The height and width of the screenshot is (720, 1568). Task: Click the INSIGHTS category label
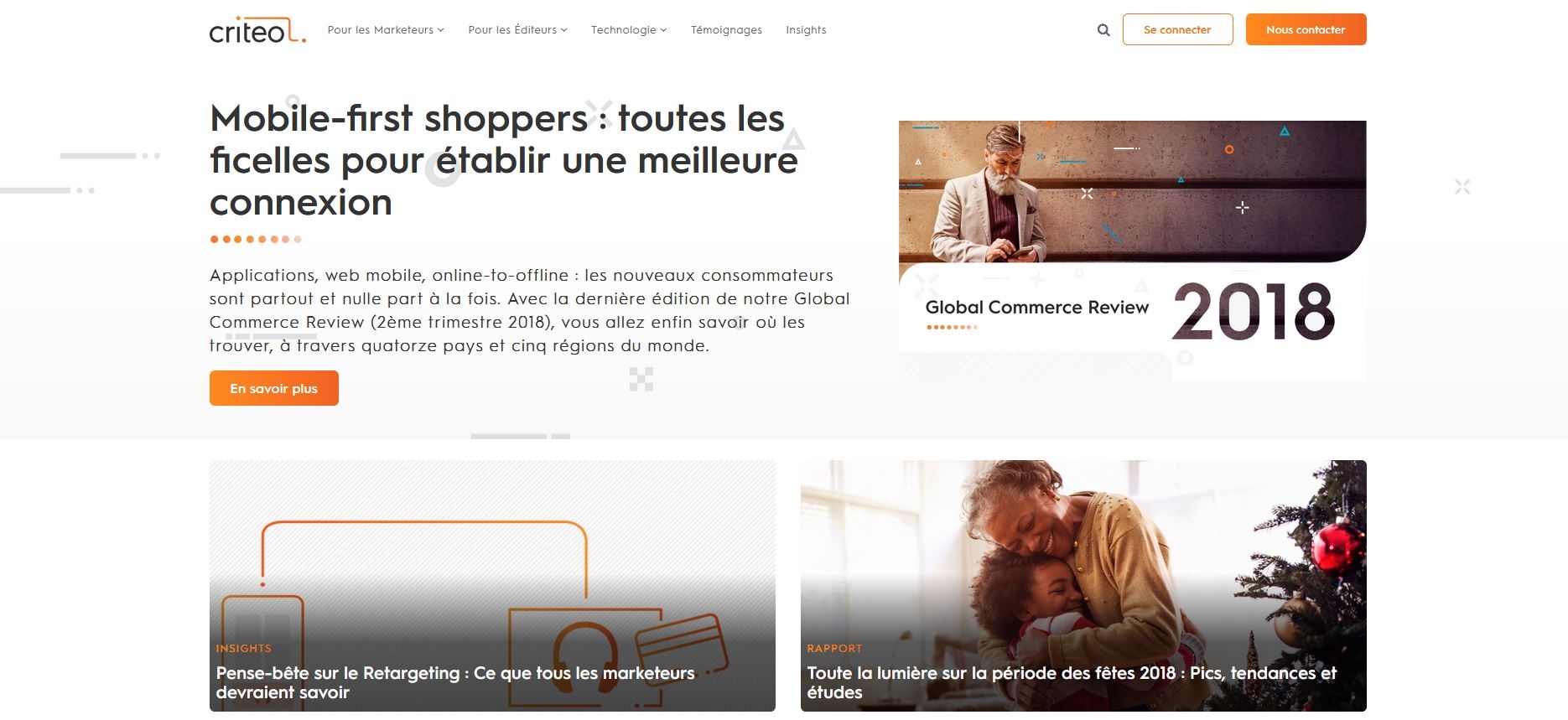click(244, 648)
